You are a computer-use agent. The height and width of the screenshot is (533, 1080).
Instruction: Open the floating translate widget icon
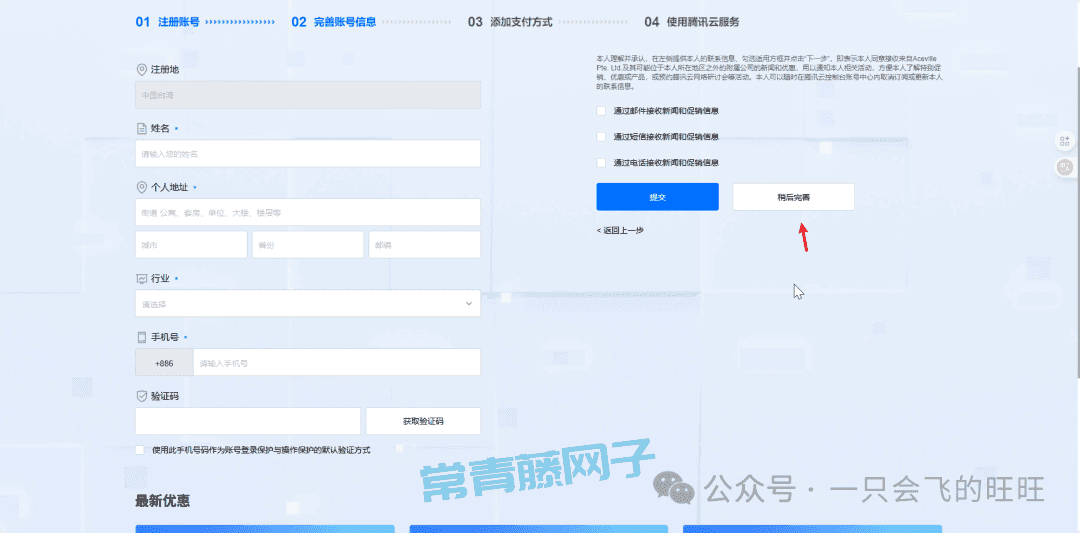point(1065,167)
